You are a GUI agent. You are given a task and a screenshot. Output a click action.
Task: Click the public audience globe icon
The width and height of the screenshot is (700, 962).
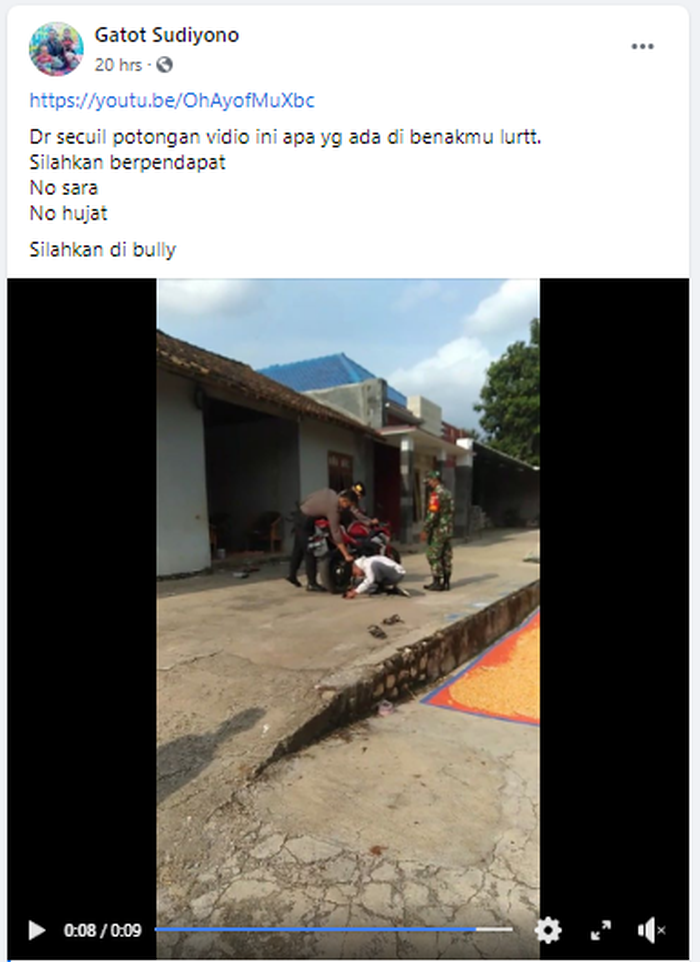tap(164, 64)
